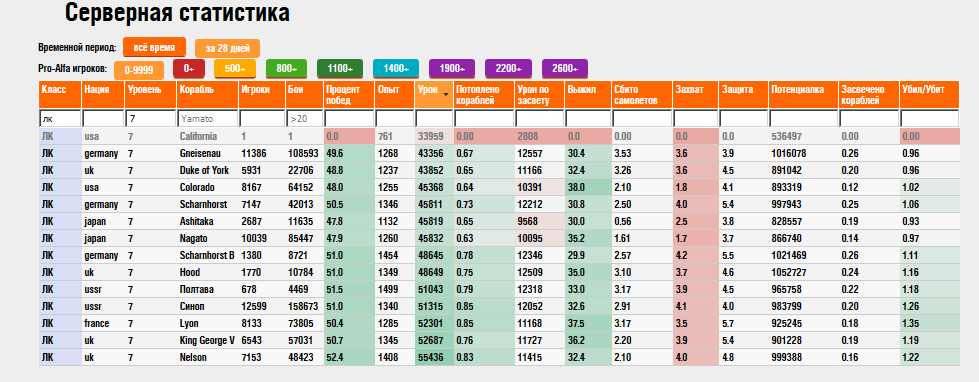Image resolution: width=979 pixels, height=382 pixels.
Task: Click the Scharnhorst B ship name
Action: (207, 255)
